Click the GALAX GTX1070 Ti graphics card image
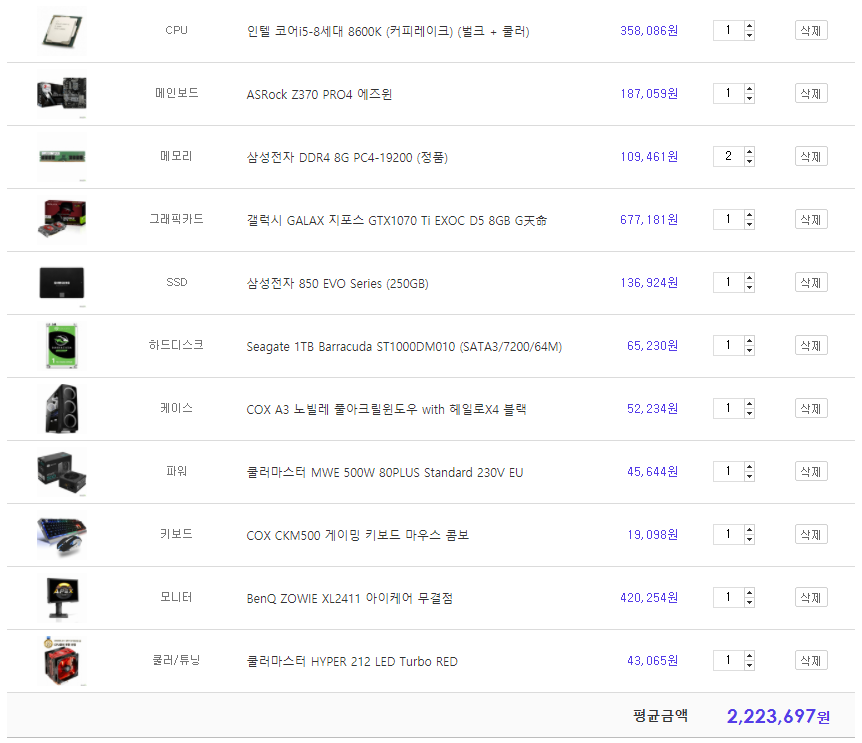Screen dimensions: 862x743 pyautogui.click(x=62, y=220)
